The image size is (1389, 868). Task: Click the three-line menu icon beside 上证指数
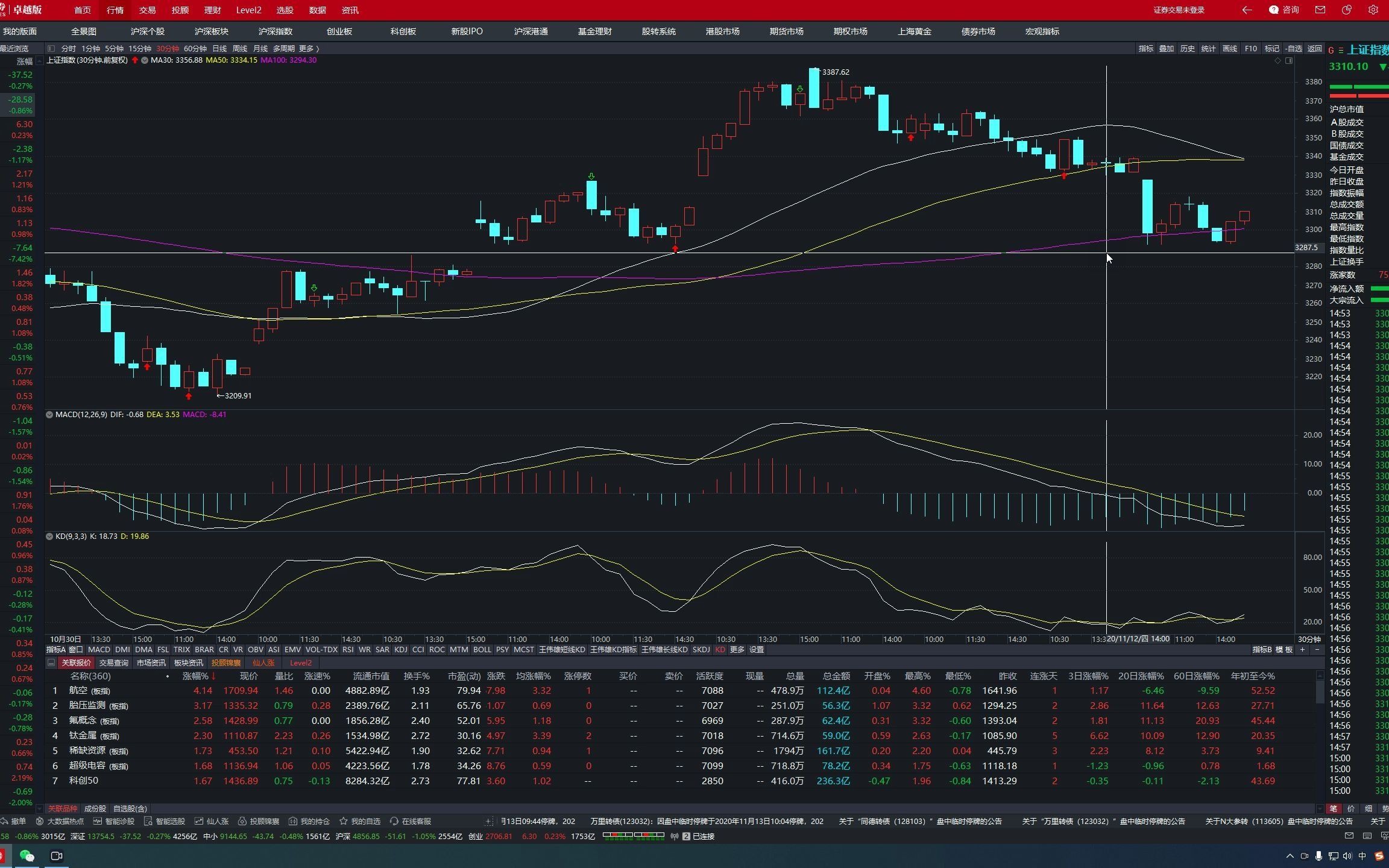pyautogui.click(x=1341, y=50)
